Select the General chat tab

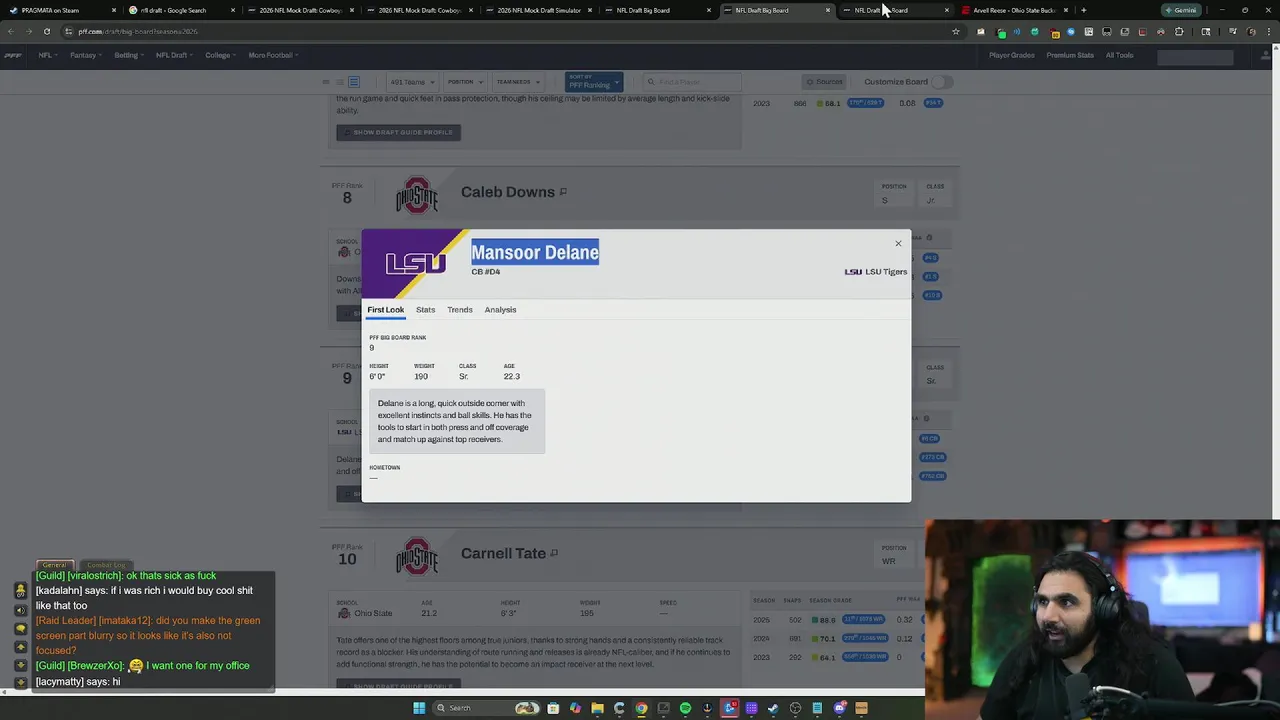(x=54, y=565)
